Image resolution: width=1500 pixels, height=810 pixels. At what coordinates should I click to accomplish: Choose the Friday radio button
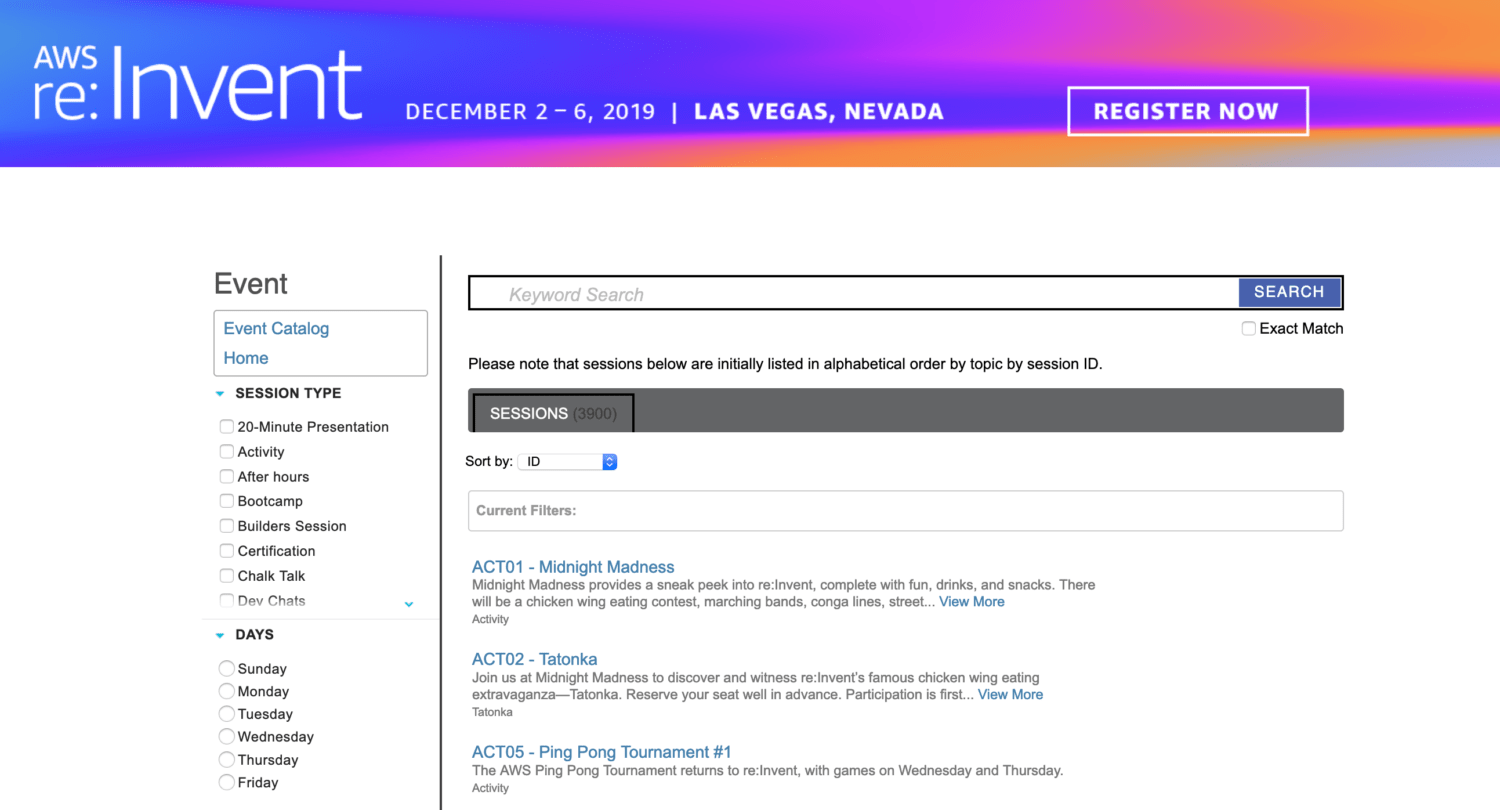click(x=227, y=783)
